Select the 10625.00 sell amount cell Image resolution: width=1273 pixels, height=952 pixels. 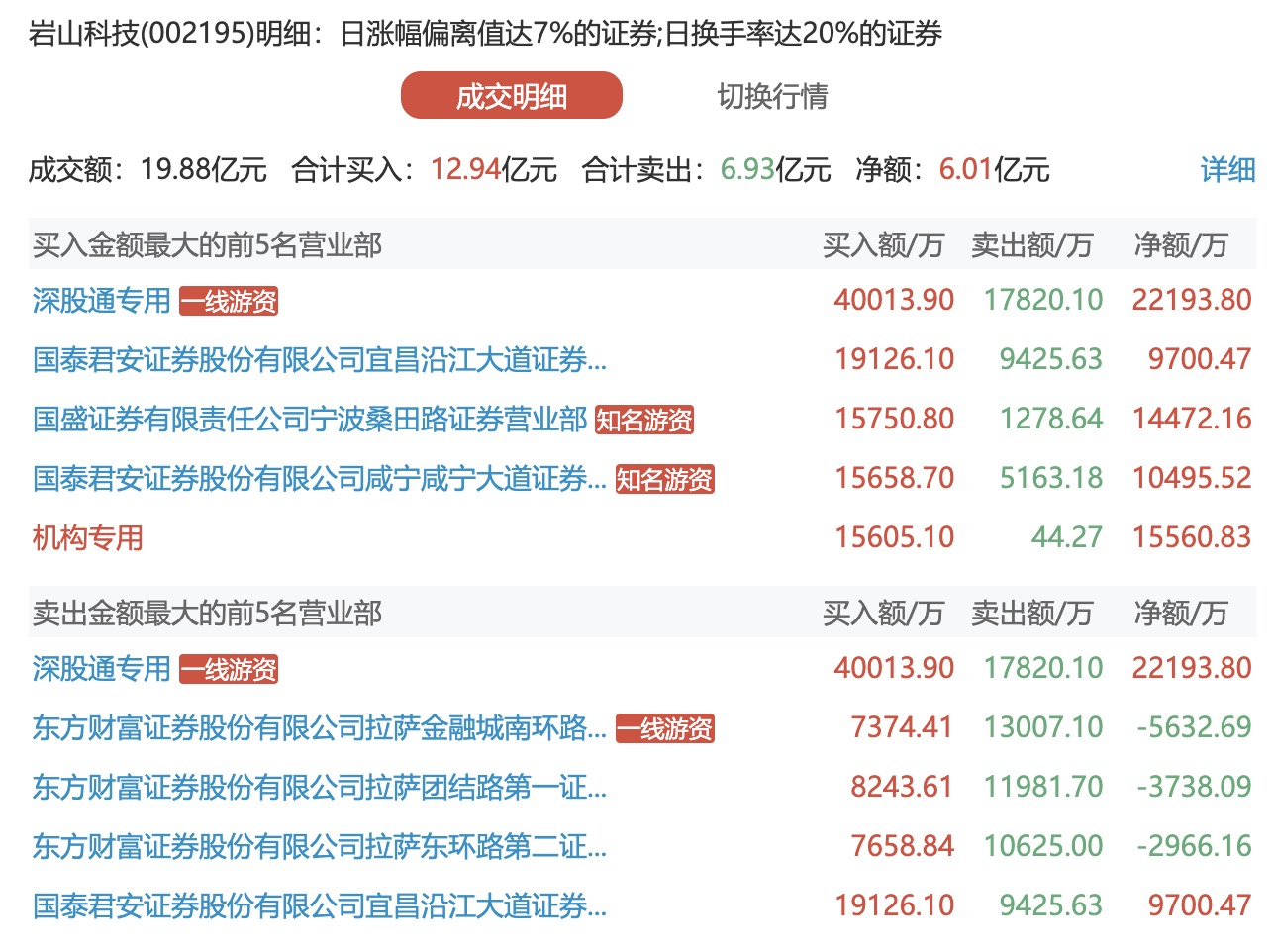pyautogui.click(x=1042, y=846)
